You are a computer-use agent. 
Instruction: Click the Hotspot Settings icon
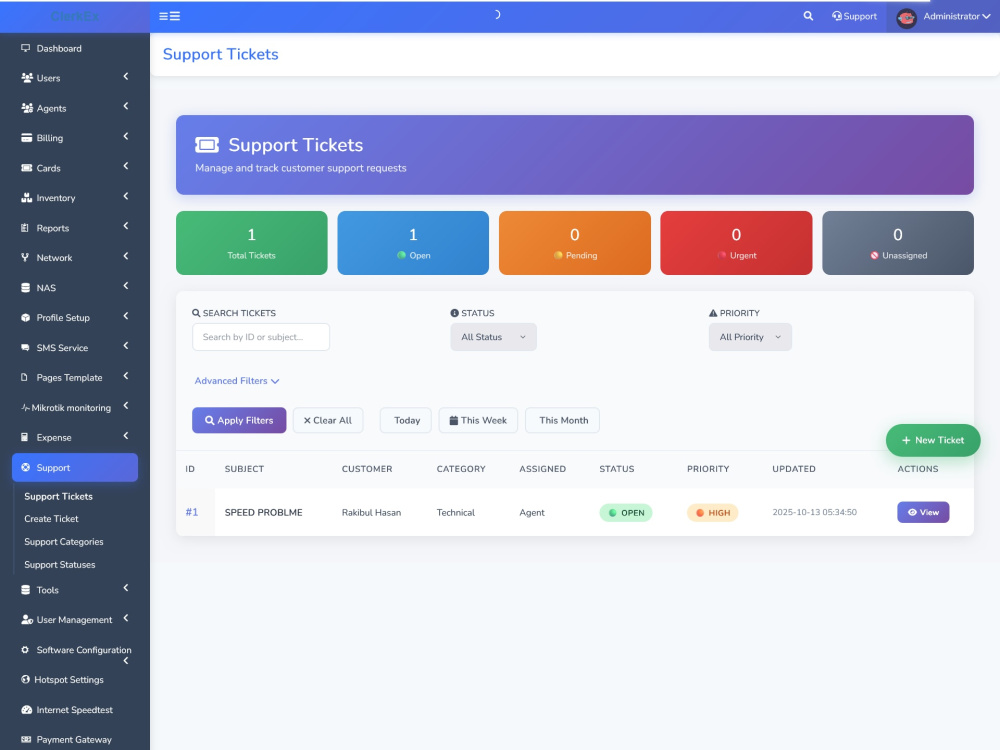point(26,679)
